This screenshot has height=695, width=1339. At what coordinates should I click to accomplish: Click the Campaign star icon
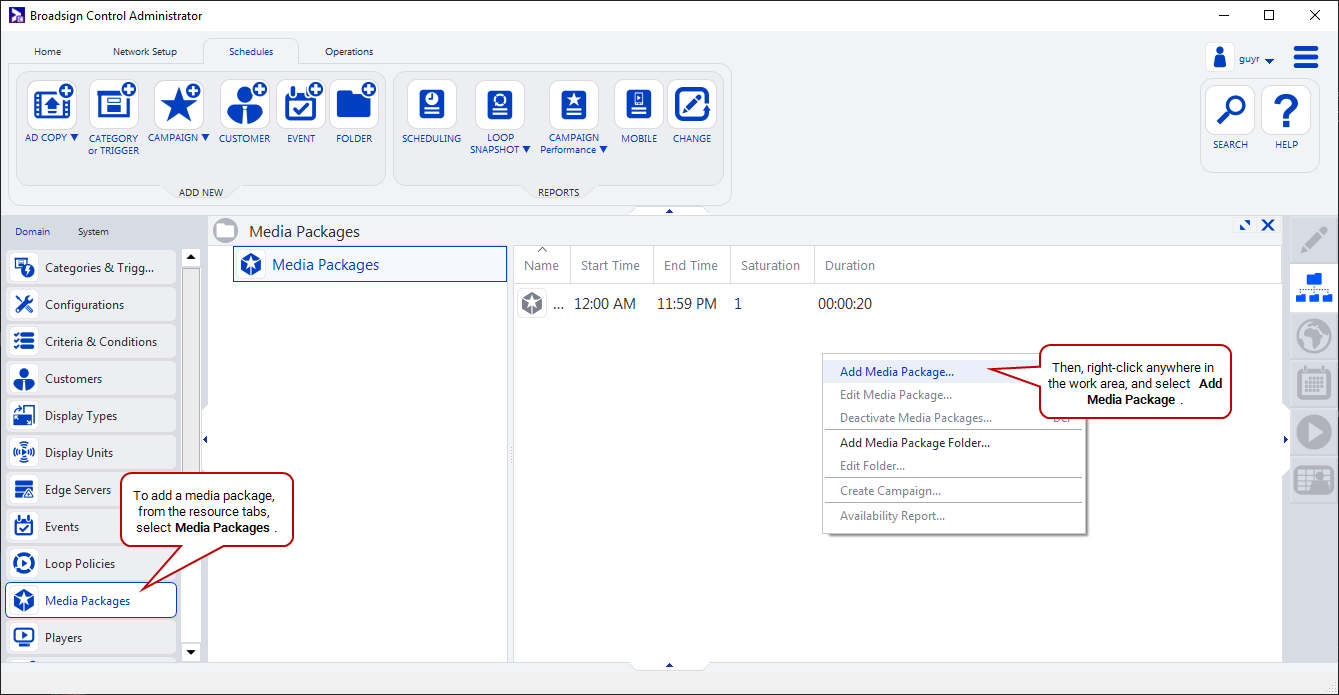coord(178,105)
